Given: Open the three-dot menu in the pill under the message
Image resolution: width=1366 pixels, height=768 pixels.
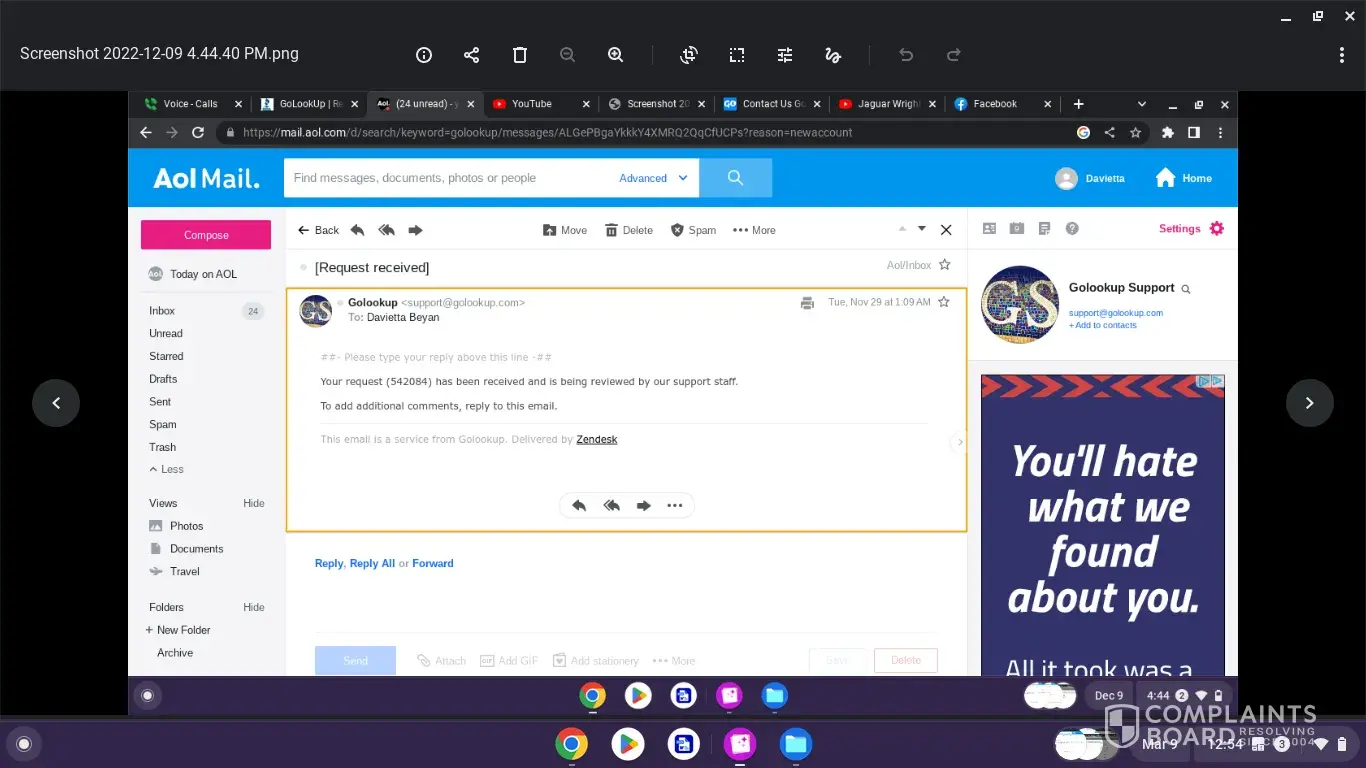Looking at the screenshot, I should (x=675, y=506).
